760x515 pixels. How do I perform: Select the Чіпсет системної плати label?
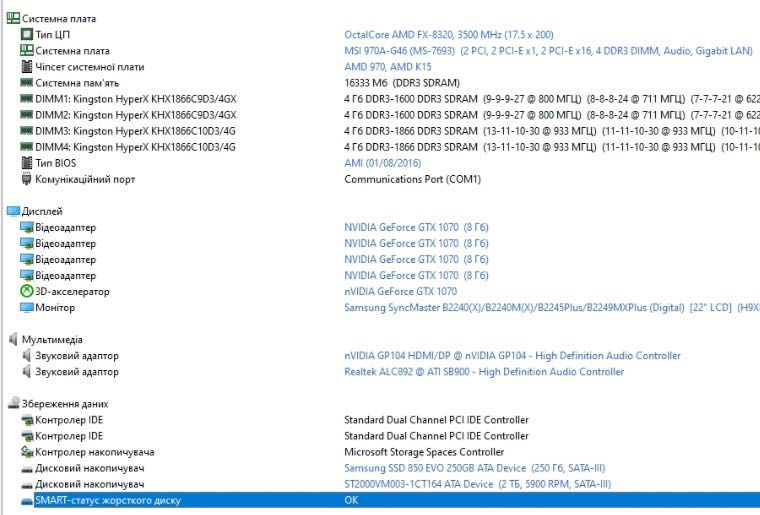(x=90, y=66)
